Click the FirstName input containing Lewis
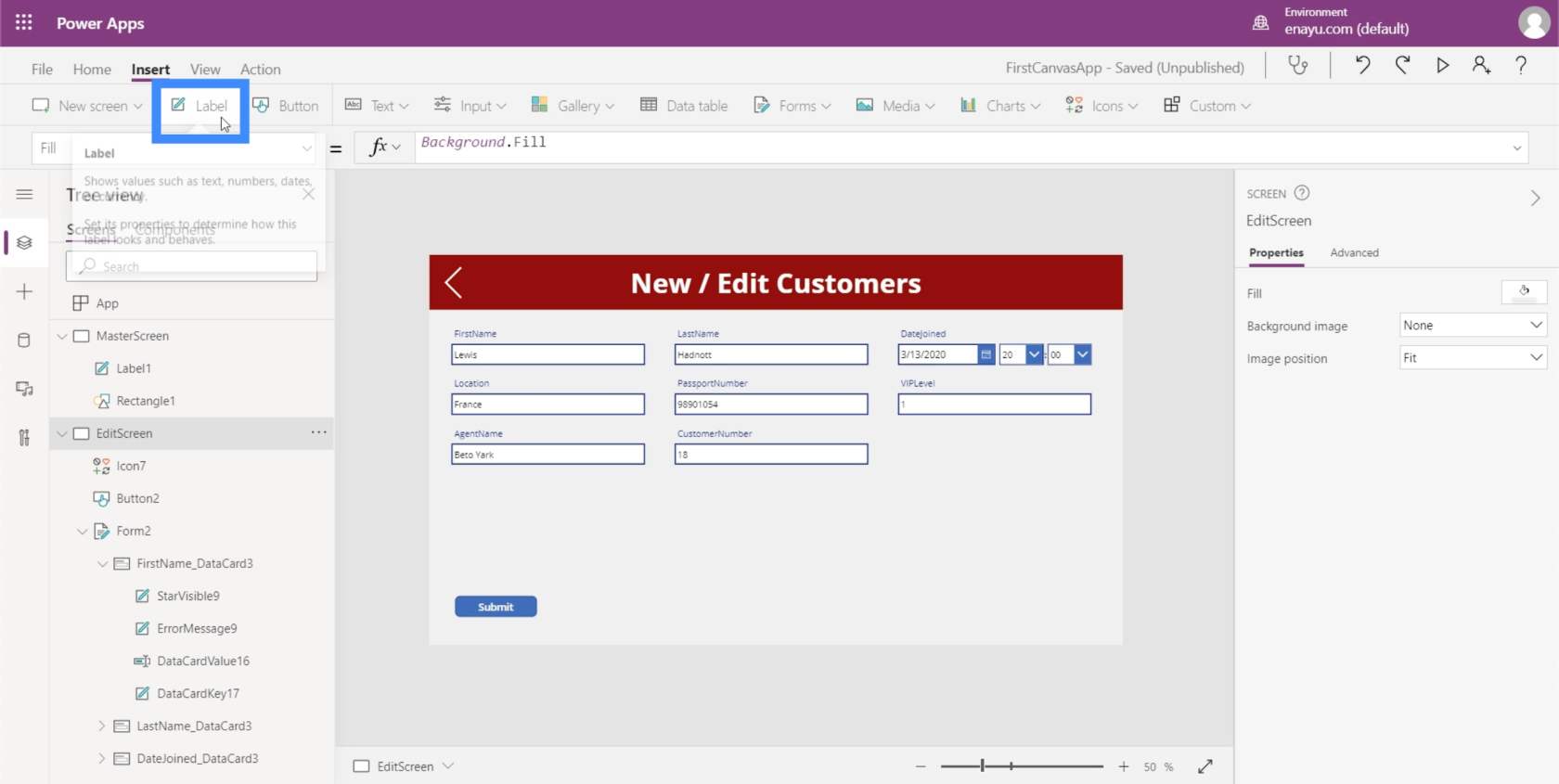This screenshot has width=1559, height=784. 548,354
